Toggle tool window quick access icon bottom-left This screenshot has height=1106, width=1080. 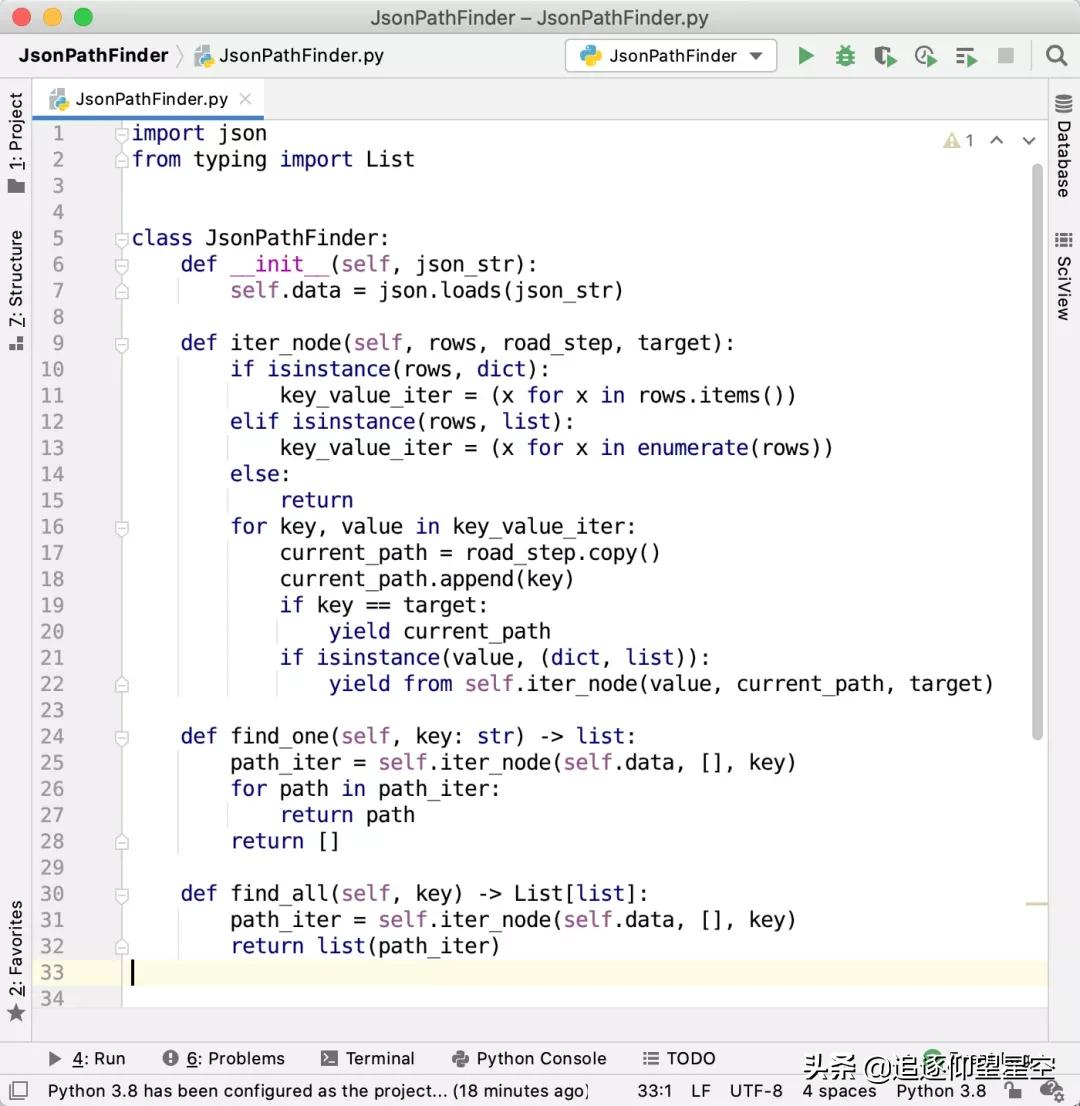click(x=18, y=1090)
